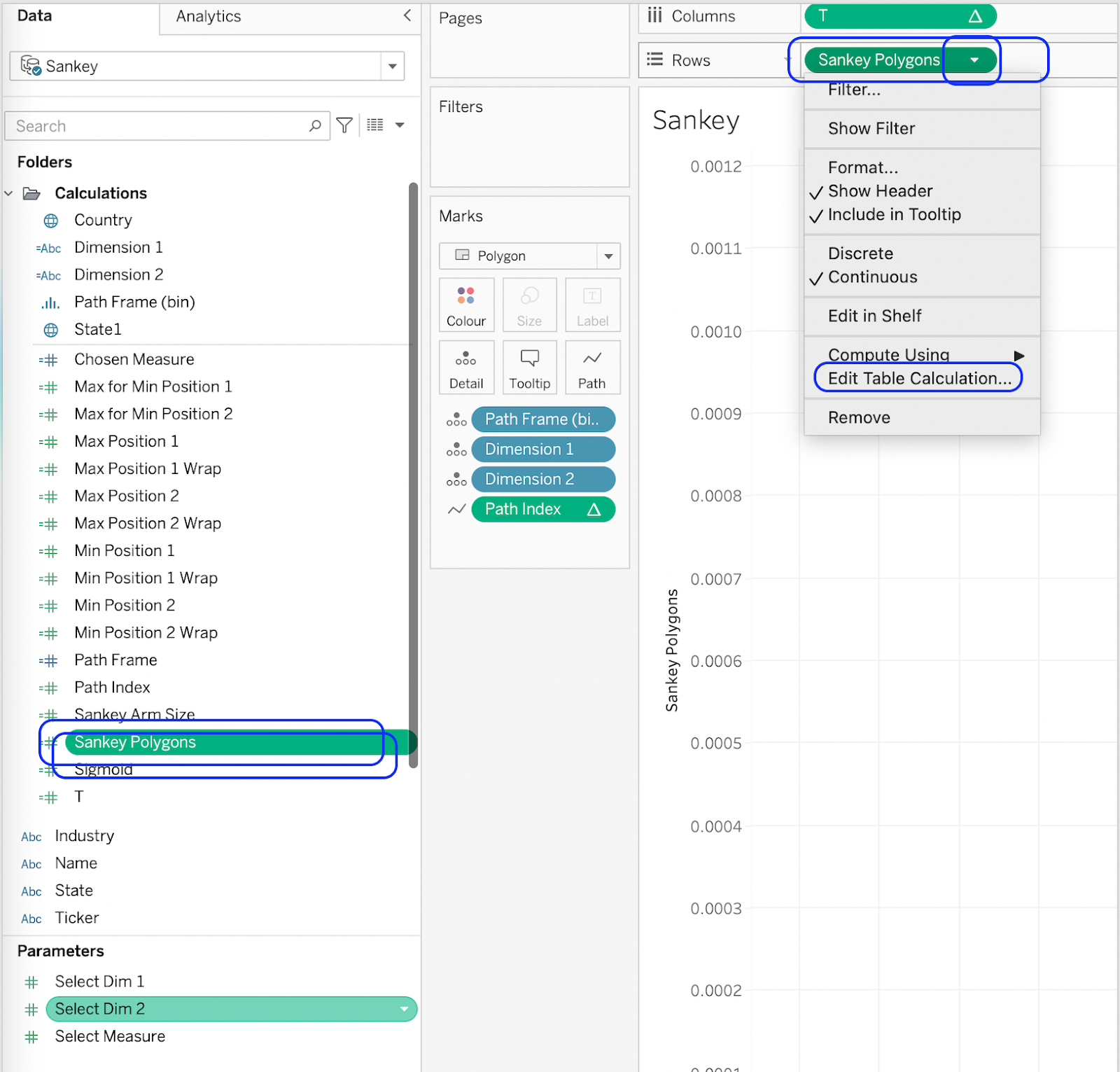The image size is (1120, 1072).
Task: Click detail icon left of Dimension 2 pill
Action: [x=456, y=480]
